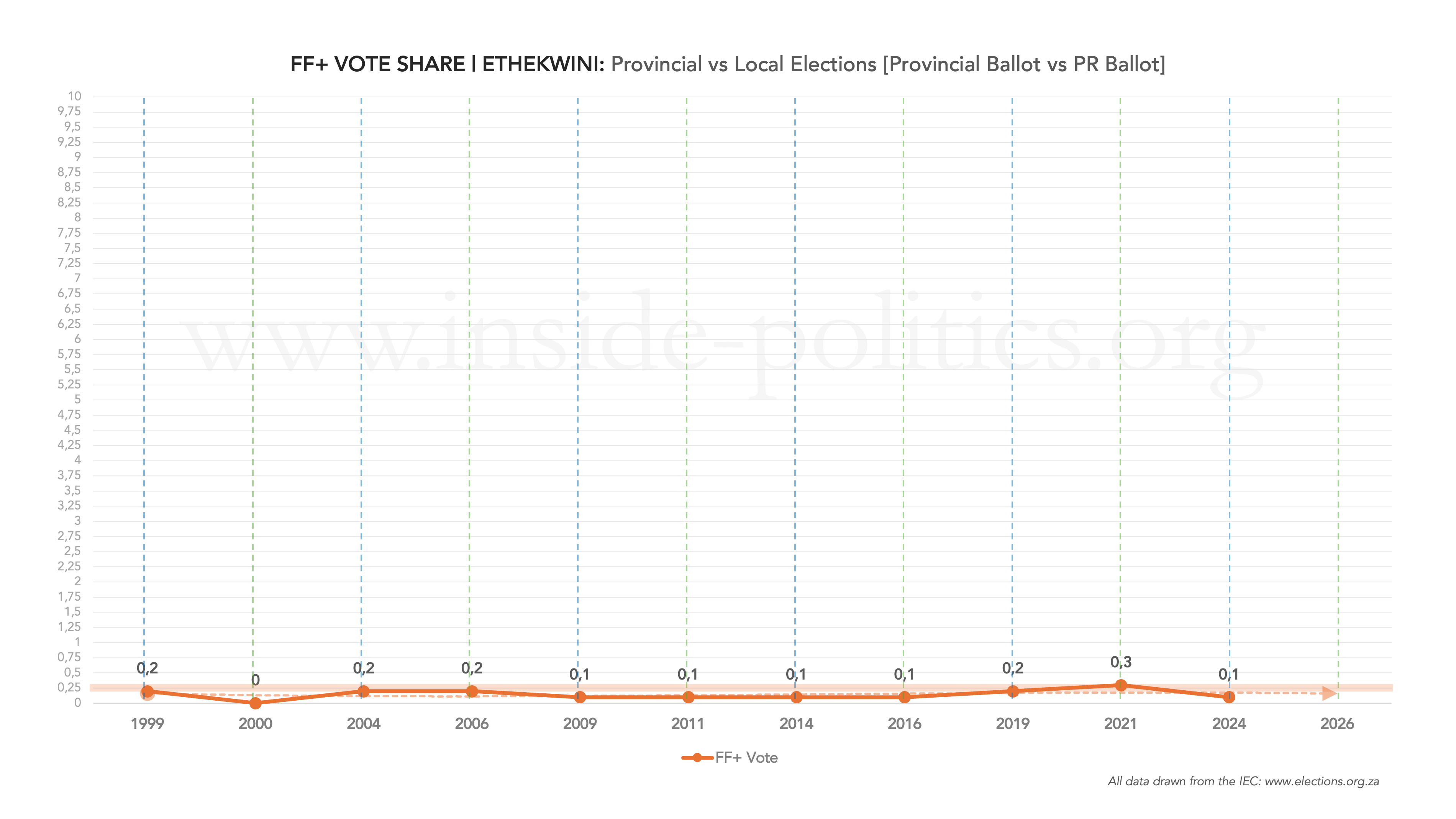Click the 1999 data point marker
This screenshot has height=819, width=1456.
pos(148,691)
